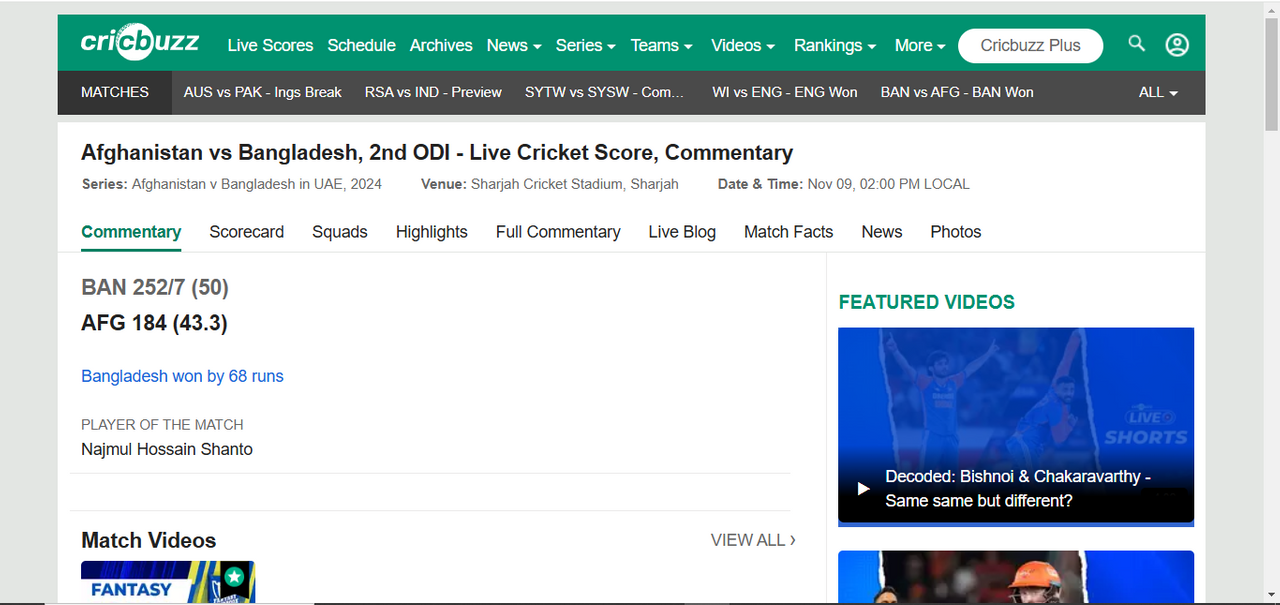Open BAN vs AFG - BAN Won match

(957, 92)
